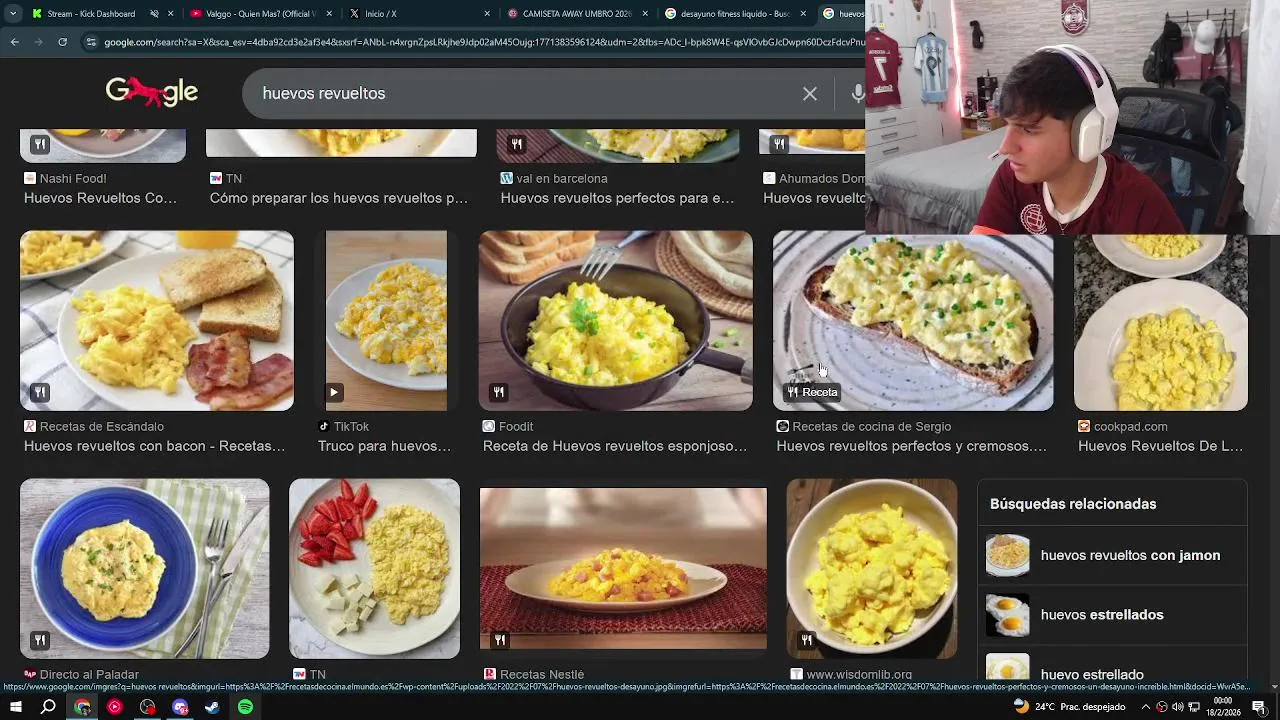Open the taskbar clock showing 18/2/2026
Screen dimensions: 1280x720
tap(1223, 707)
